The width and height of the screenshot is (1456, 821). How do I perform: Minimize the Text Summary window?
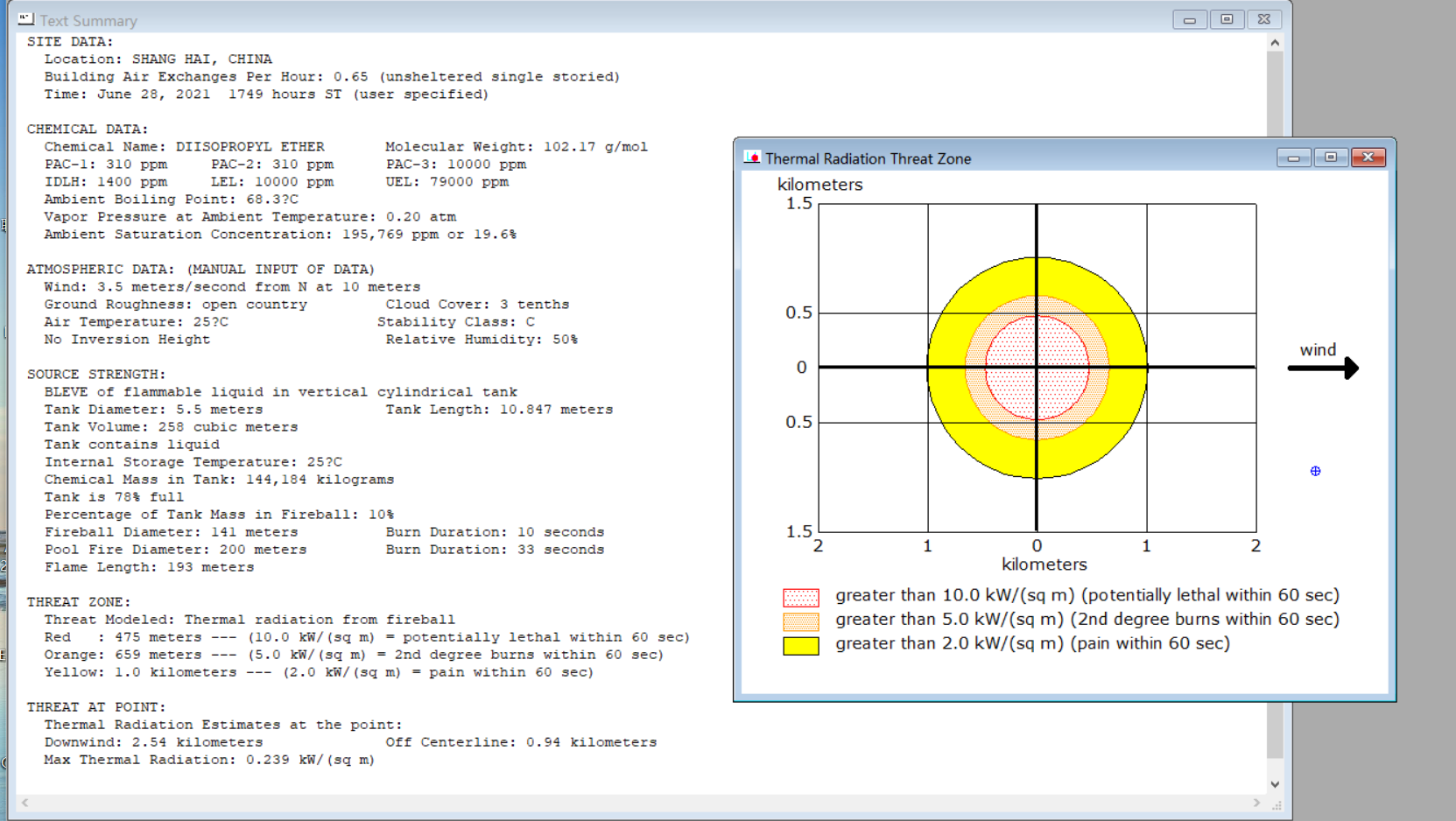click(1189, 19)
